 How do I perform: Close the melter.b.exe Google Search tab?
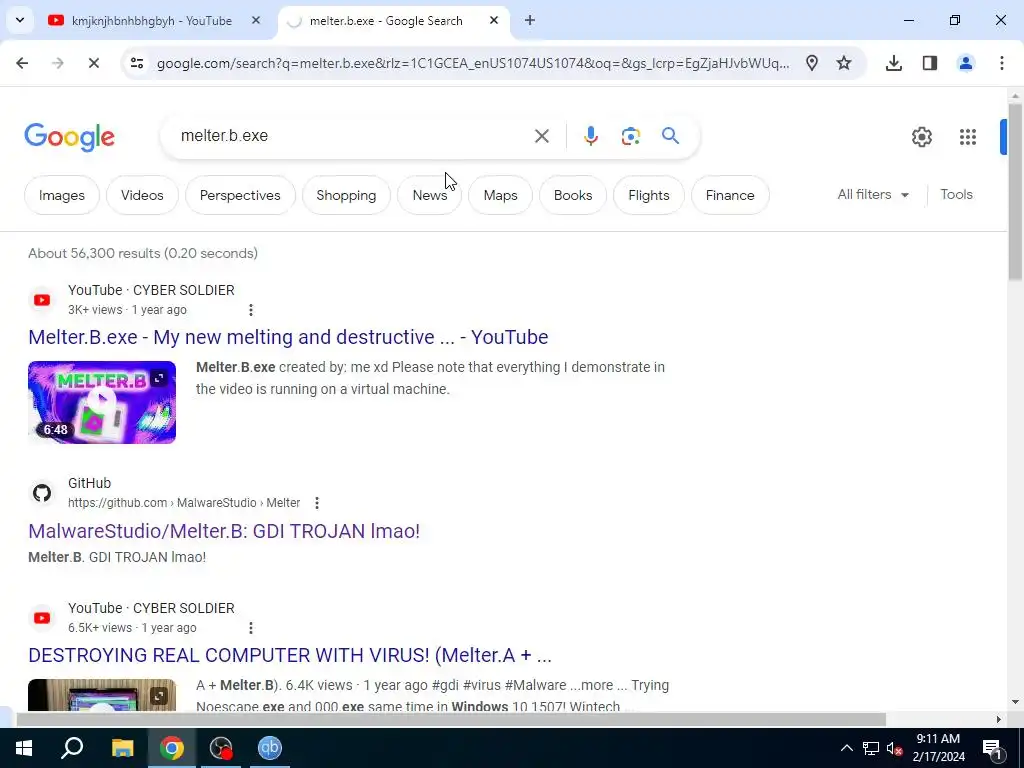click(494, 20)
